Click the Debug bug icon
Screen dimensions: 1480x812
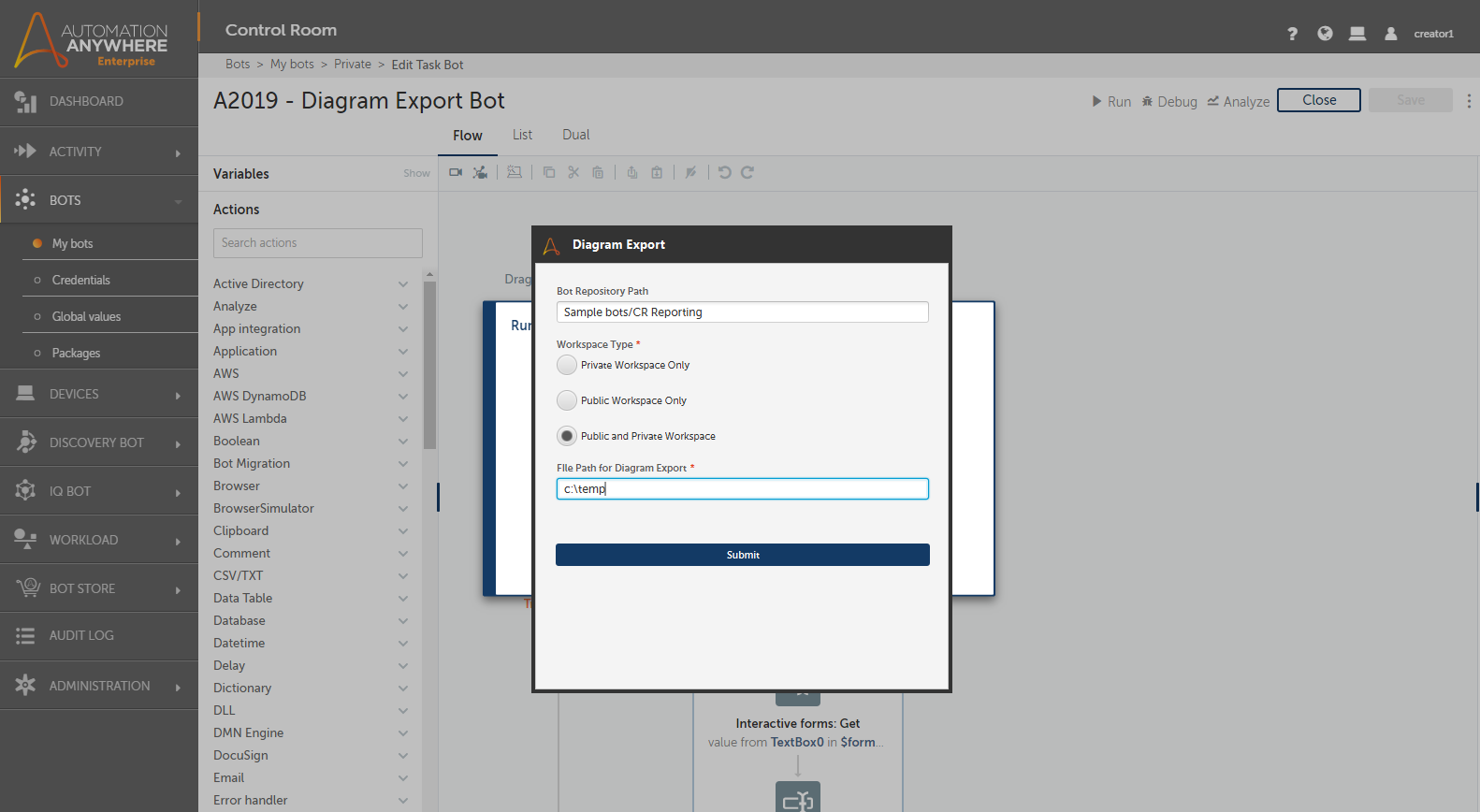[x=1147, y=101]
